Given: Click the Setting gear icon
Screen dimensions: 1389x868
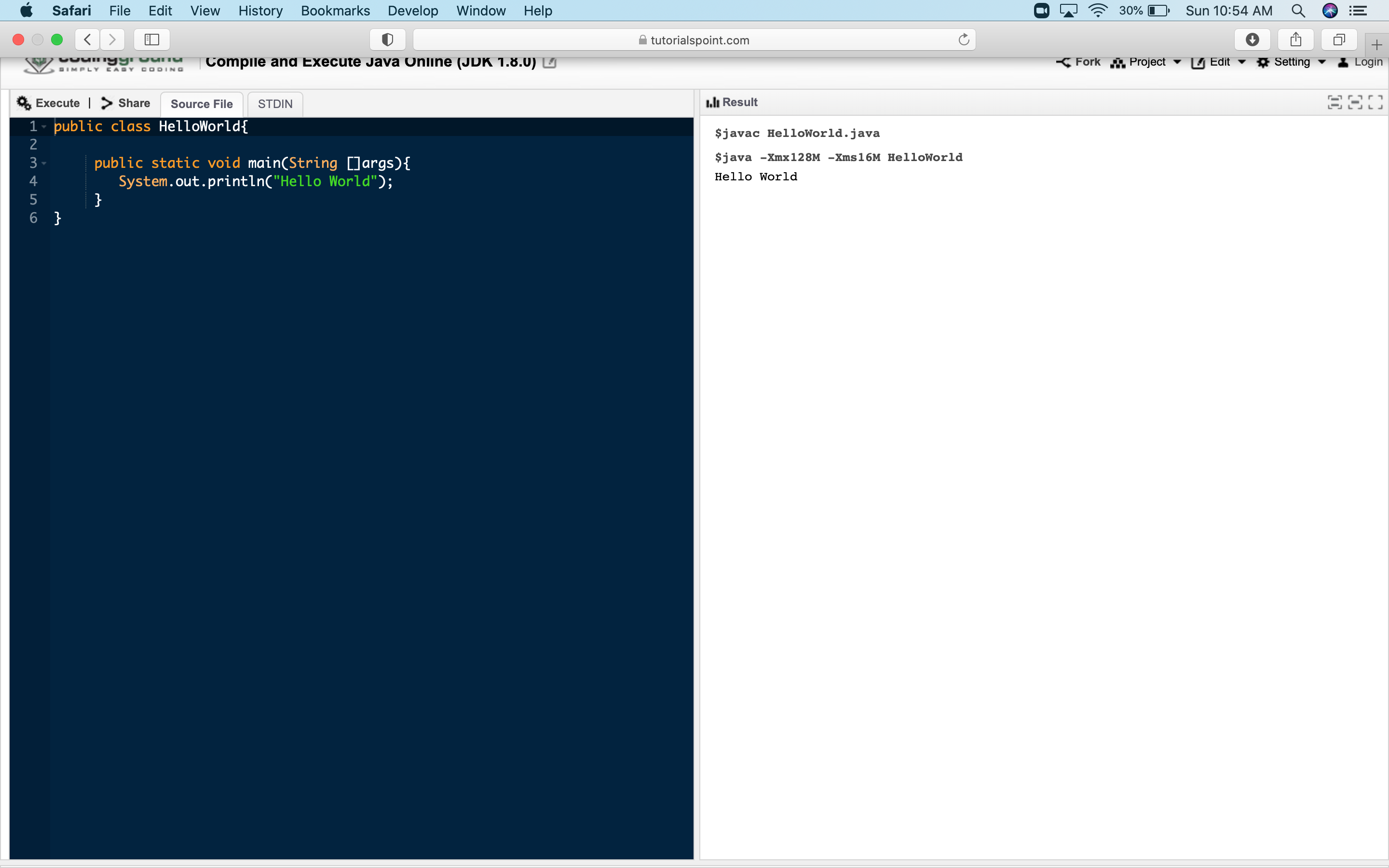Looking at the screenshot, I should (x=1263, y=63).
